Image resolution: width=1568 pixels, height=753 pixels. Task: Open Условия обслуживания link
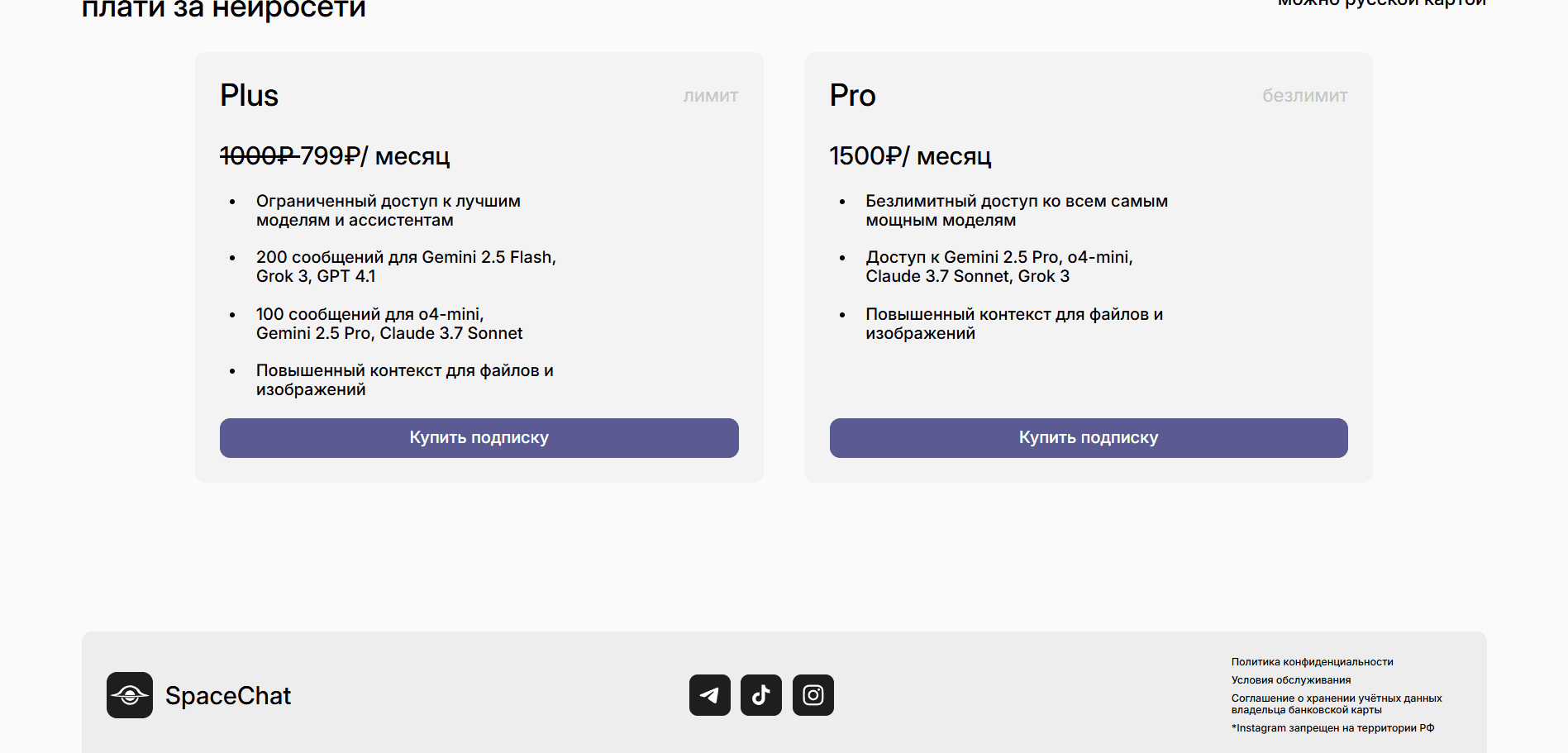point(1291,680)
